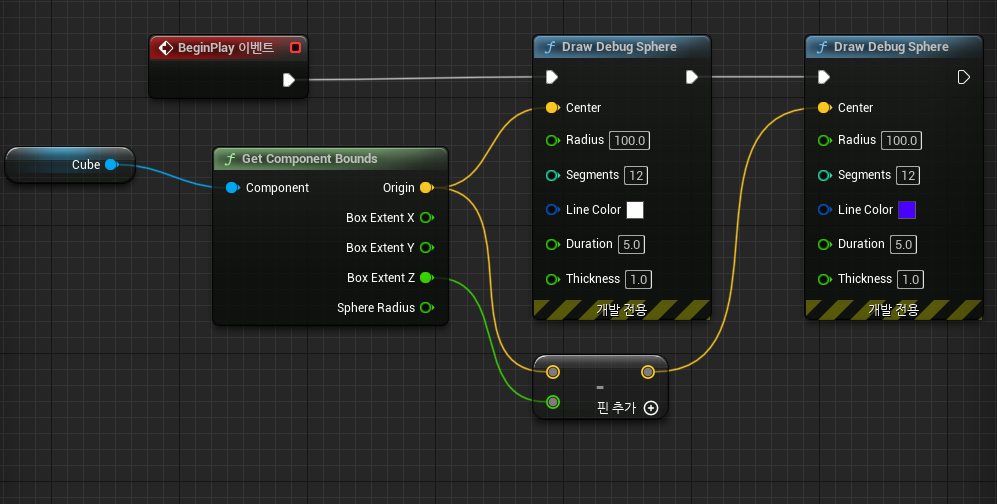Click exec input pin of white Draw Debug Sphere
This screenshot has width=997, height=504.
pyautogui.click(x=552, y=77)
